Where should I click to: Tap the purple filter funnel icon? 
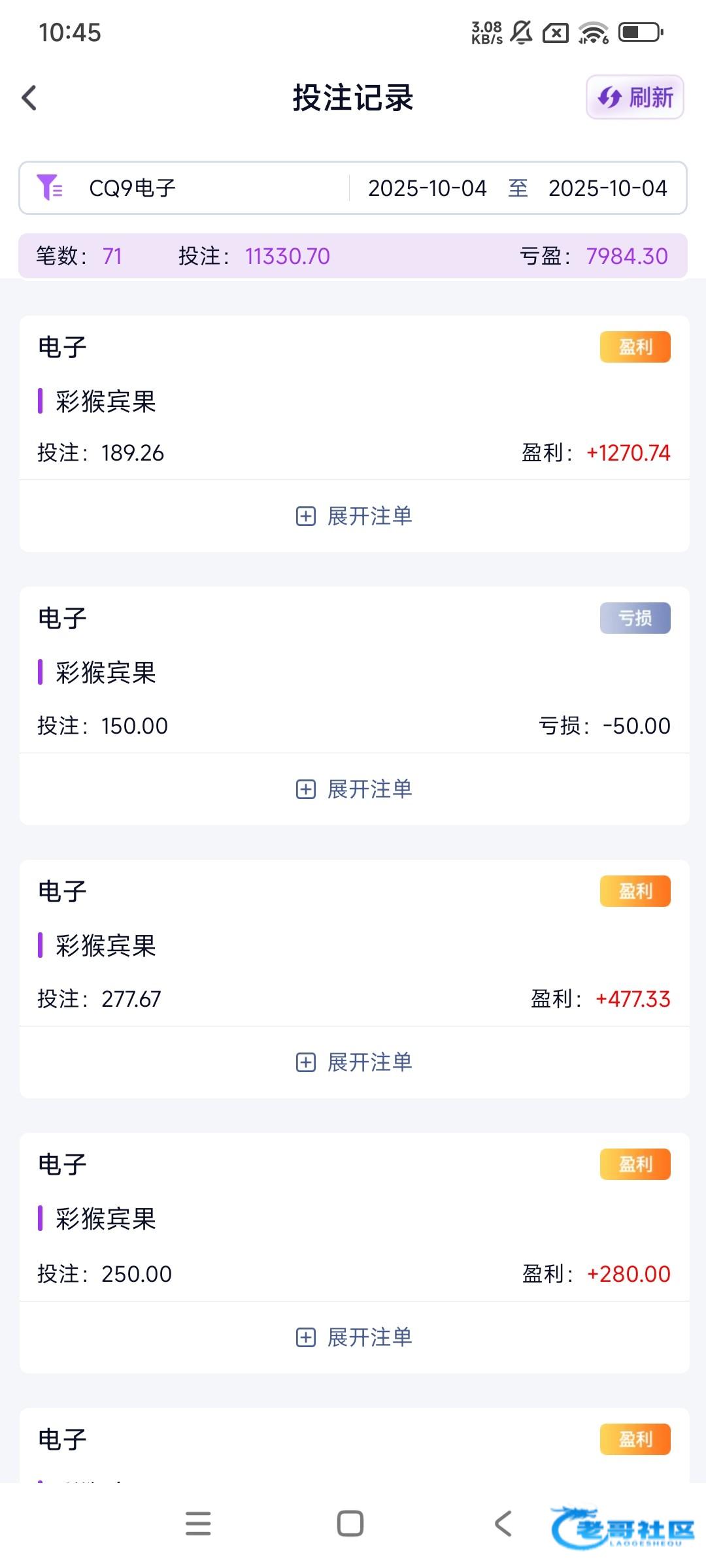tap(50, 188)
